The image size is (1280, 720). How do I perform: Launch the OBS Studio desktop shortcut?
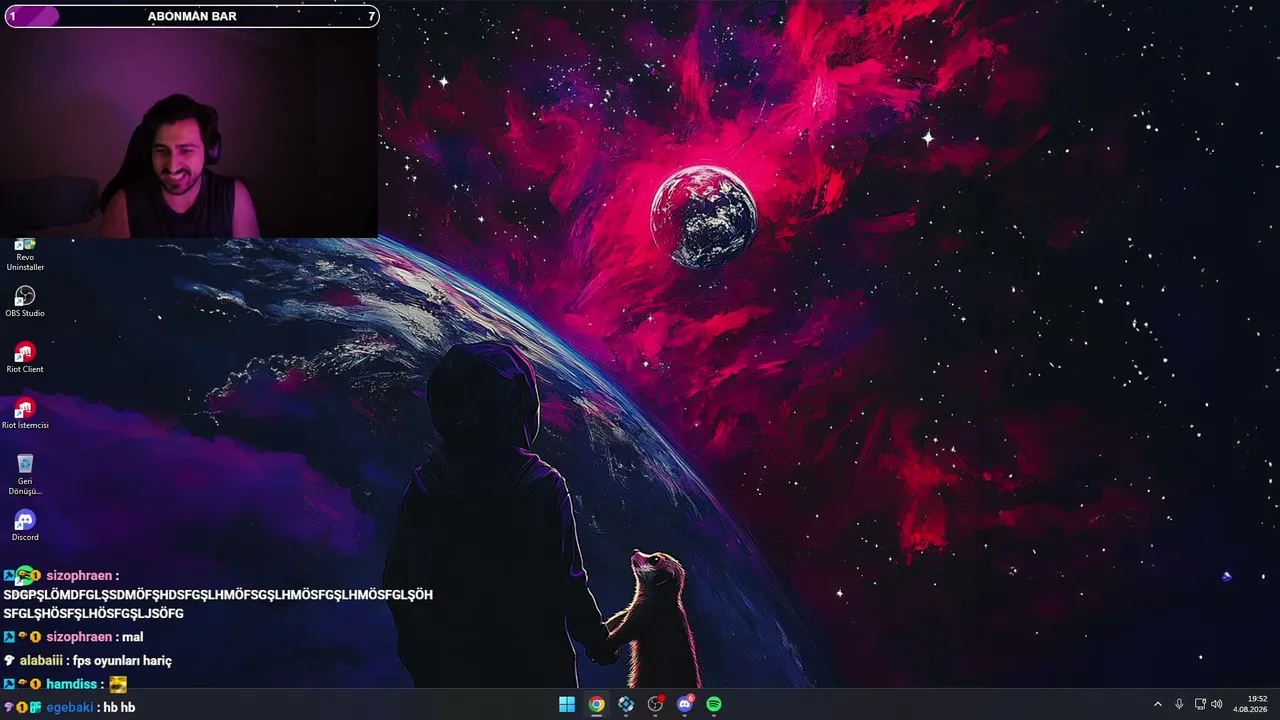coord(25,302)
